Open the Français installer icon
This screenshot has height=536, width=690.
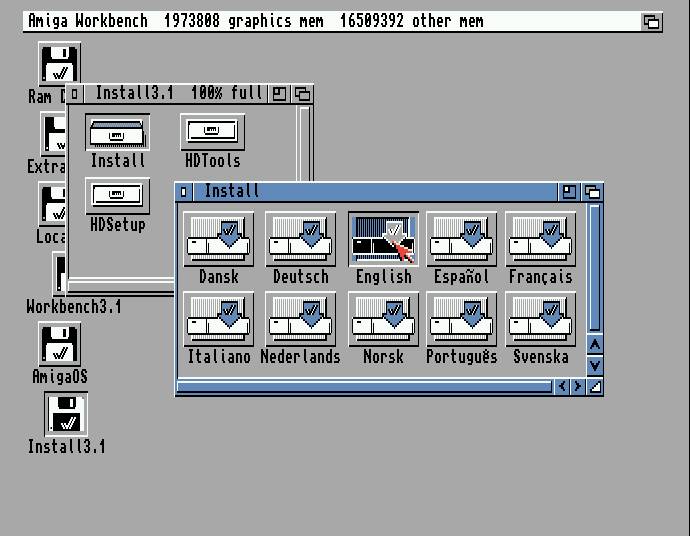point(540,240)
